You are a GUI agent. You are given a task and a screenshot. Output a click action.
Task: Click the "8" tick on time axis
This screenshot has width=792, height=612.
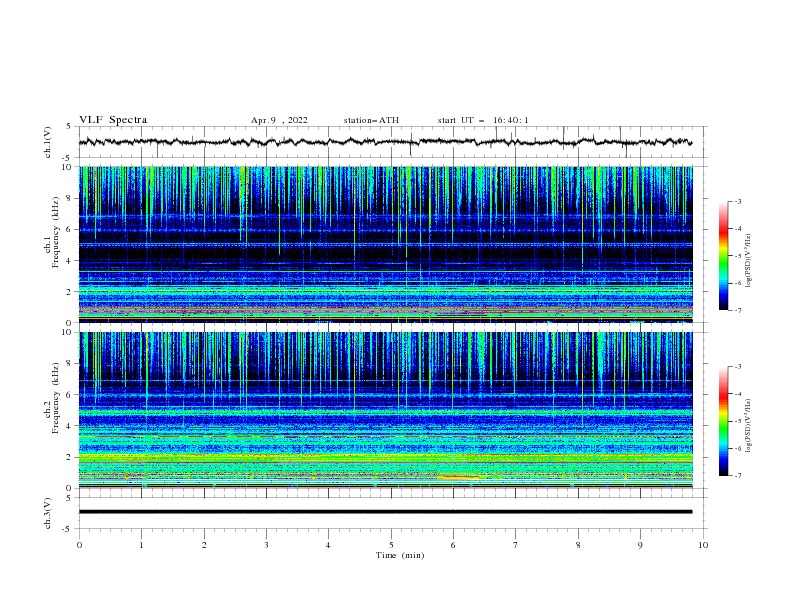(578, 545)
